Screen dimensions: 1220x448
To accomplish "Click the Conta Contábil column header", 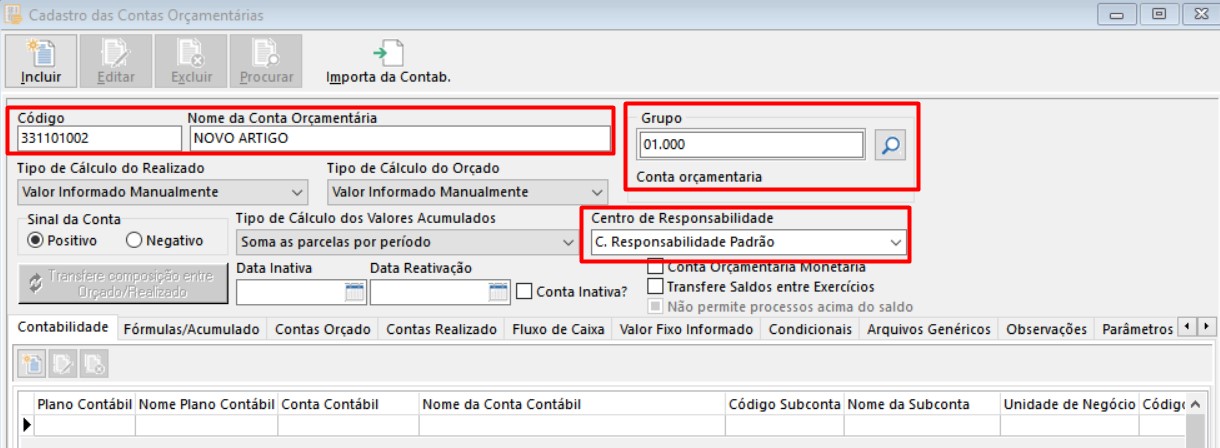I will [x=348, y=404].
